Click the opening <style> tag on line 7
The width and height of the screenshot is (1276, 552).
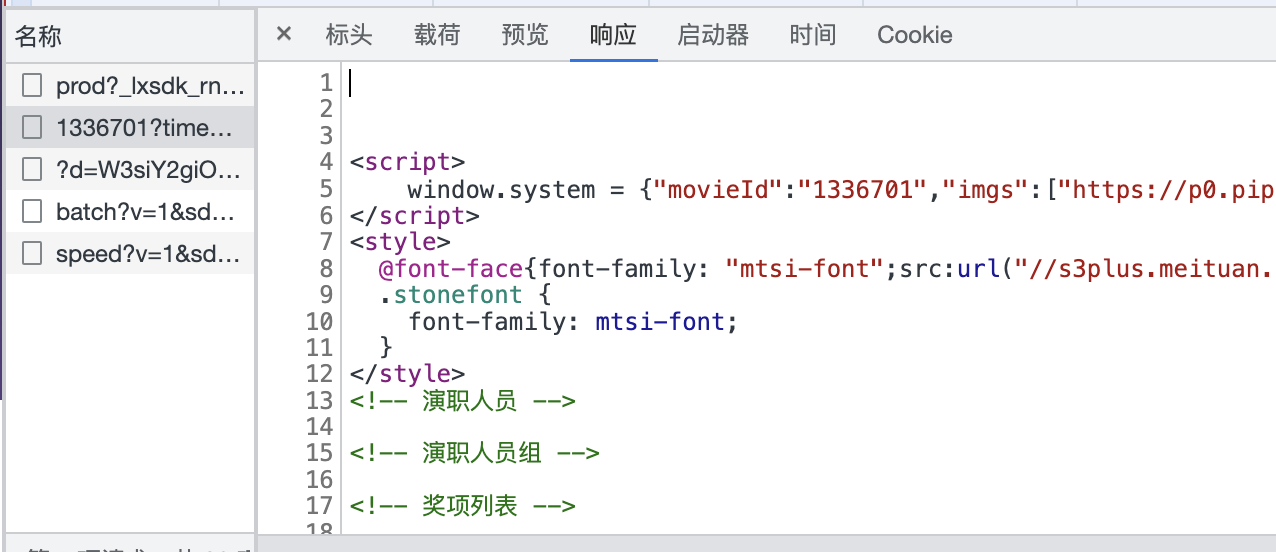pos(400,242)
